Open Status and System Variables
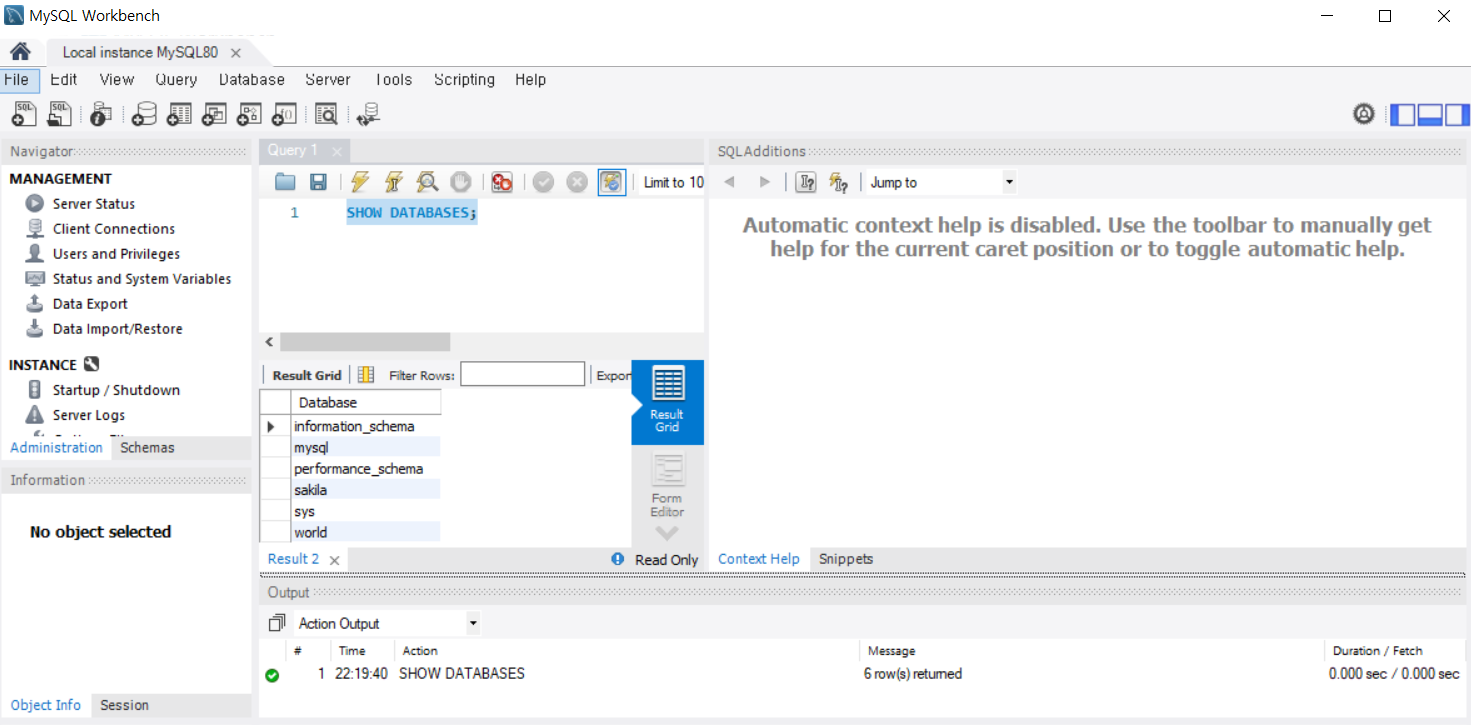 142,278
